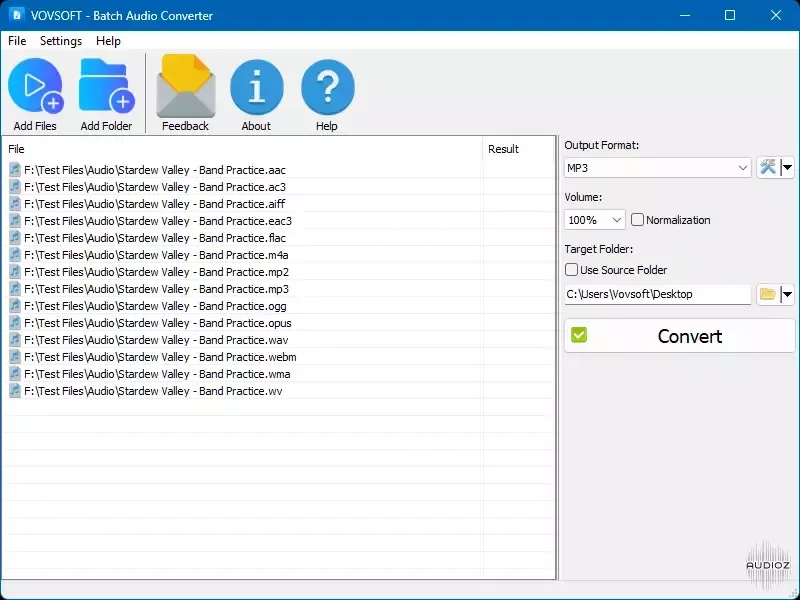Select the Band Practice.aac file path
800x600 pixels.
click(155, 170)
